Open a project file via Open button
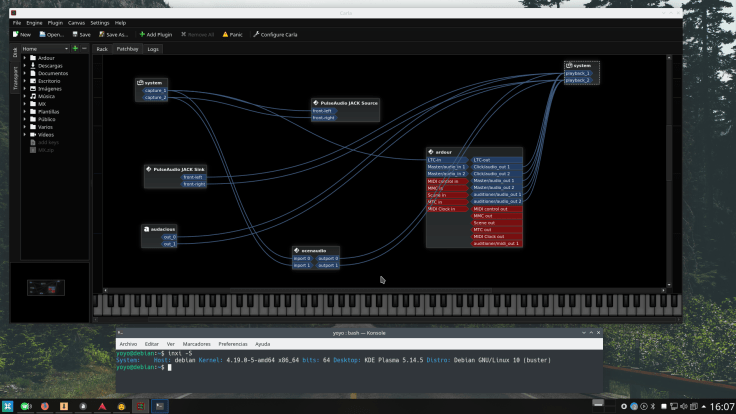This screenshot has height=414, width=736. 51,34
